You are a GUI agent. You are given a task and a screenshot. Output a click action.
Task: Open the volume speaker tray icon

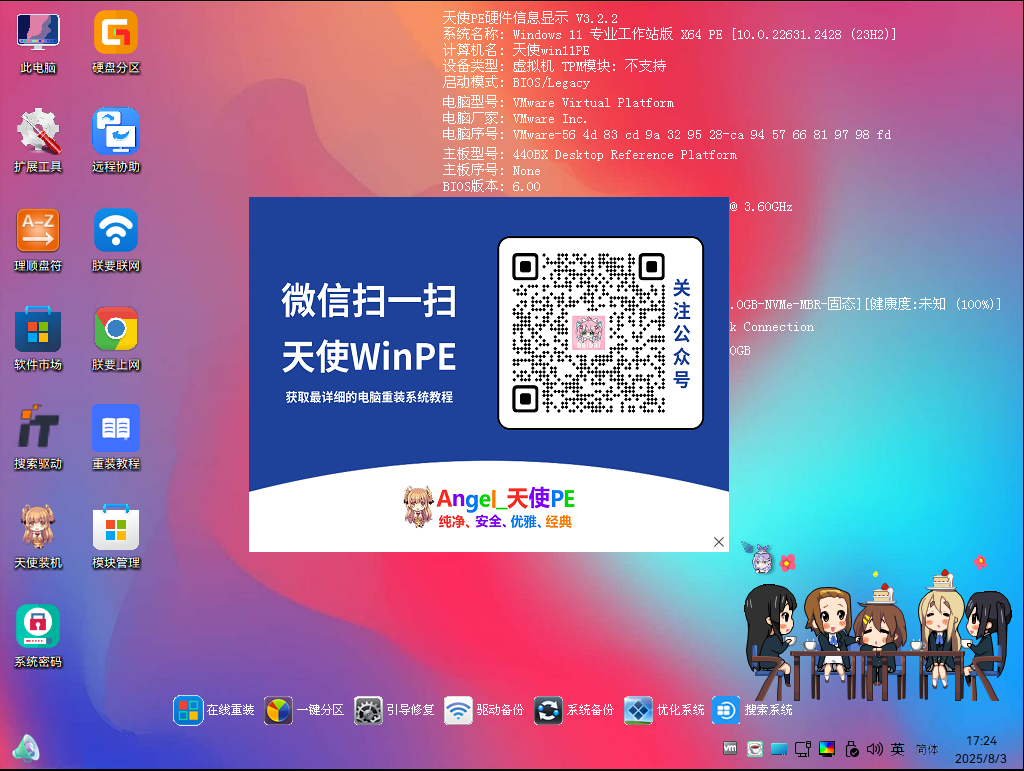(874, 749)
